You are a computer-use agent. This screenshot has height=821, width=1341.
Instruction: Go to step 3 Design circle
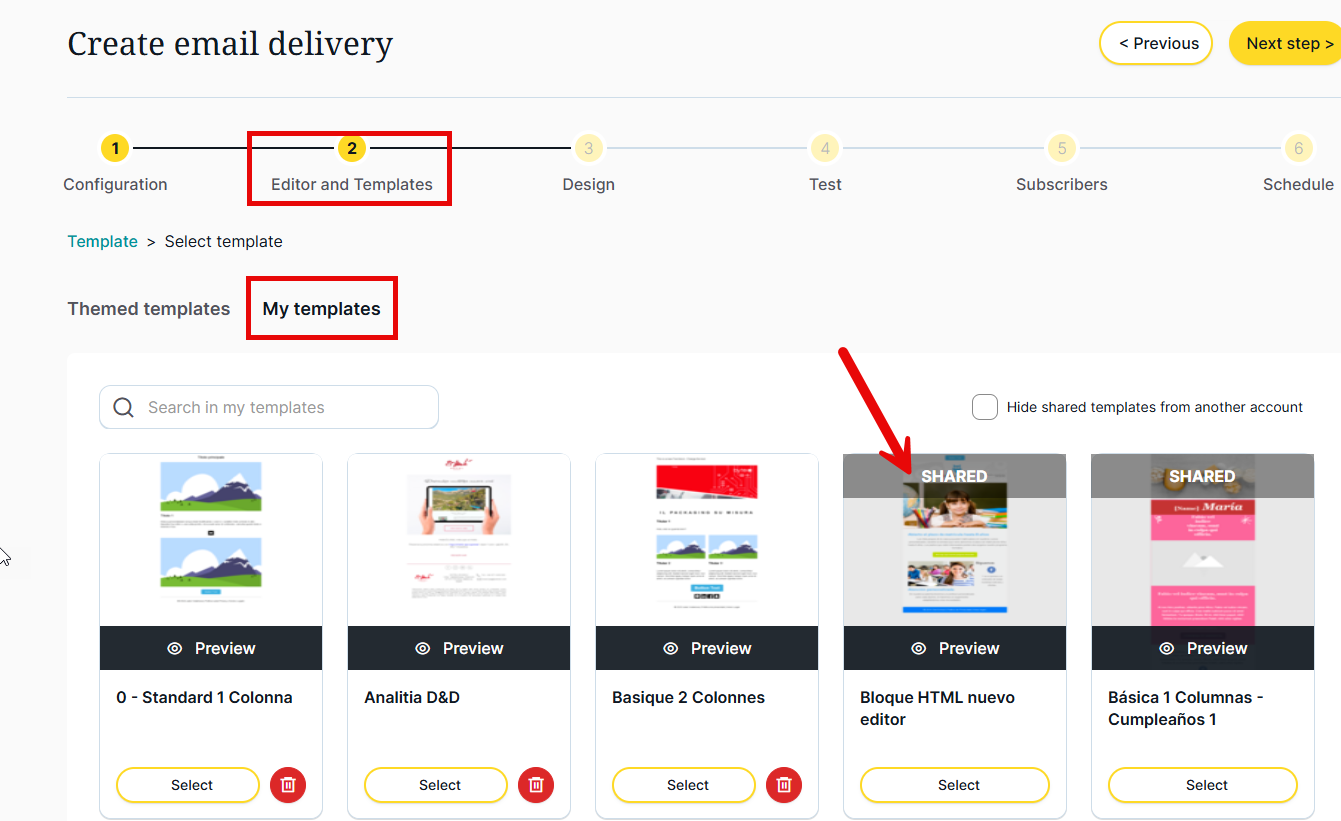coord(588,149)
